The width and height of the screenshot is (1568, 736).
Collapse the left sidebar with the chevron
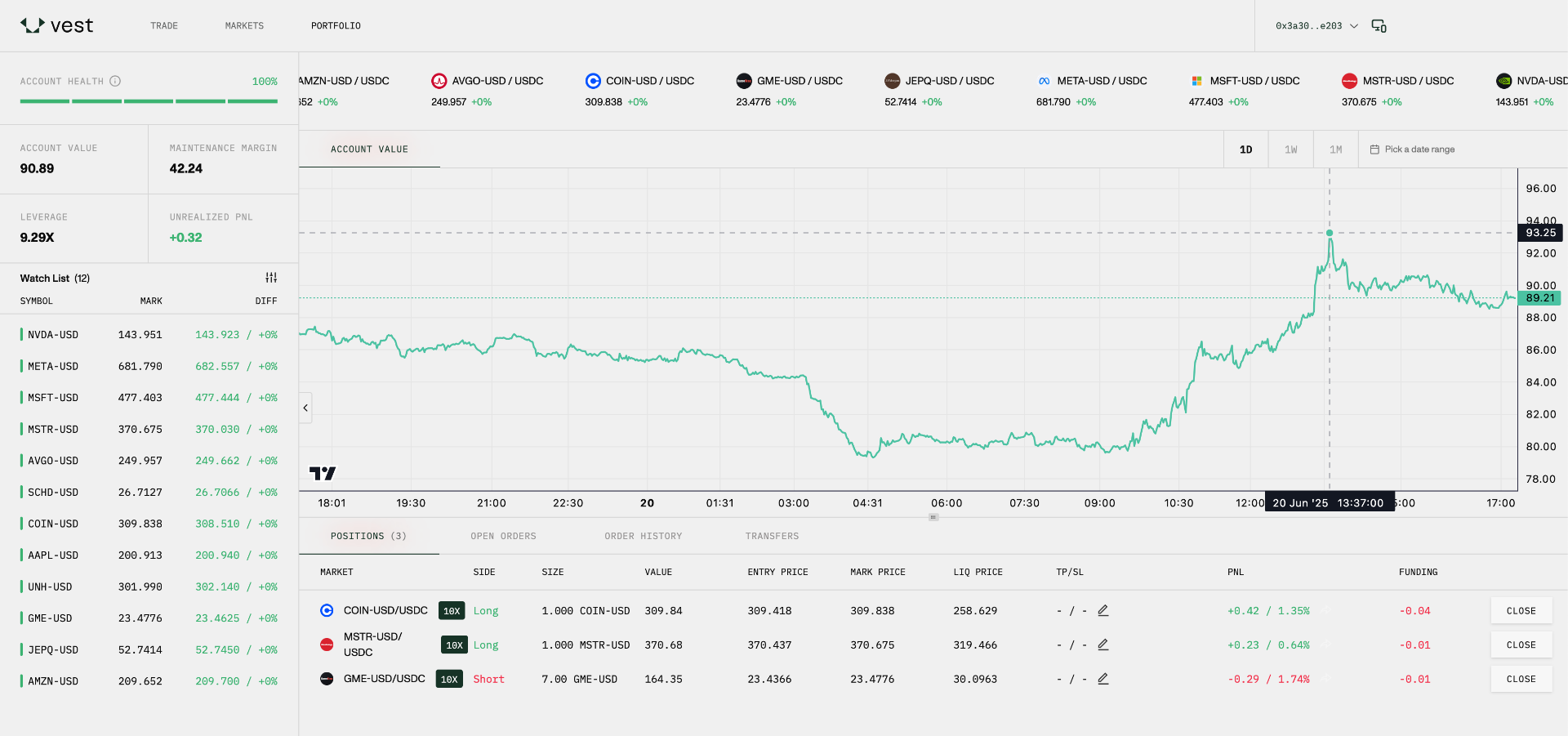point(305,408)
